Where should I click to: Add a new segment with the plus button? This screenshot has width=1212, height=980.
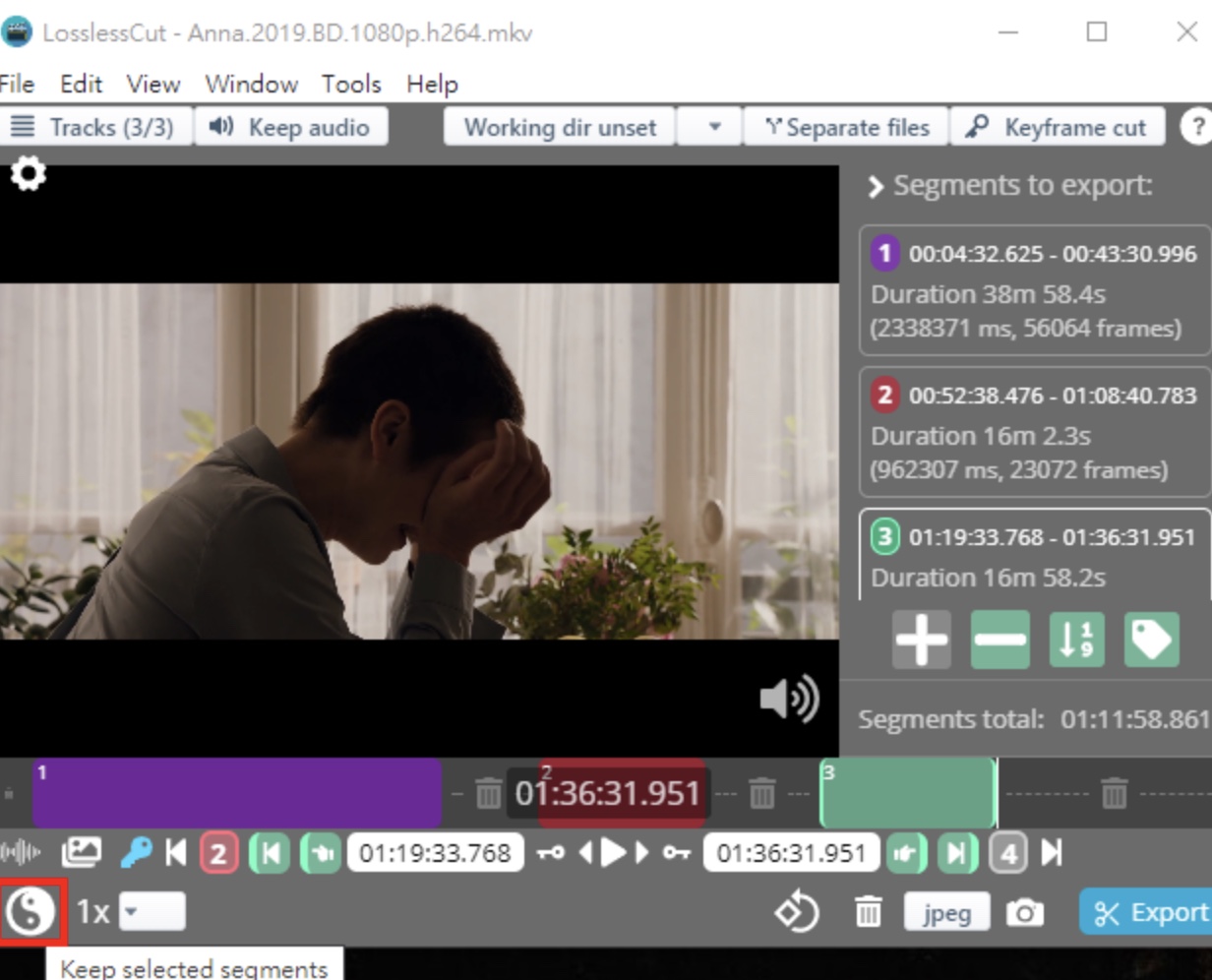pyautogui.click(x=922, y=640)
